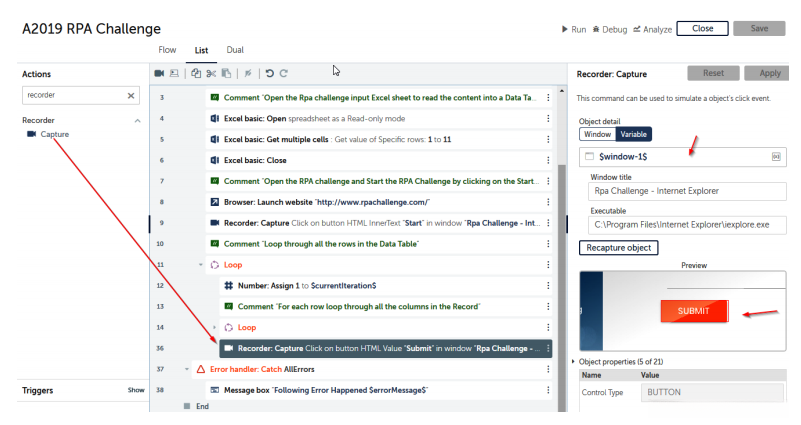Select the Browser: Launch website line
Screen dimensions: 801x425
pos(379,202)
